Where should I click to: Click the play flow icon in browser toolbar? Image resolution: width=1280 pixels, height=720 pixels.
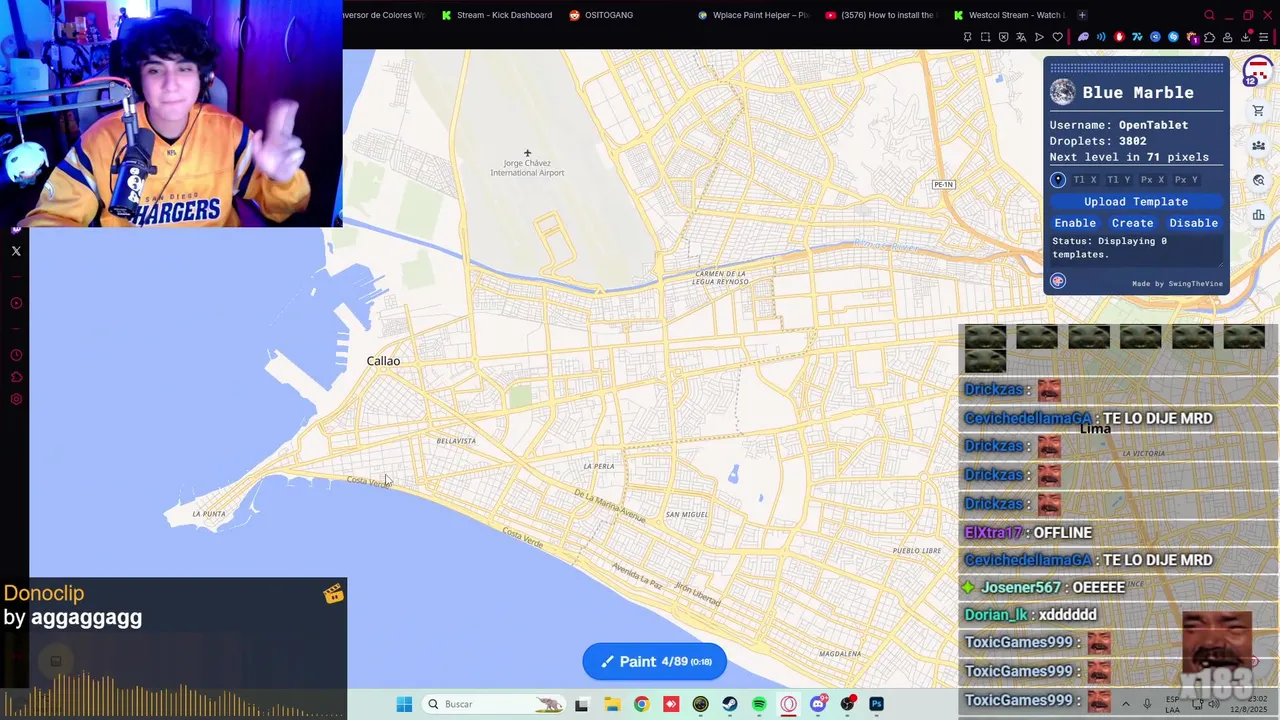1039,37
